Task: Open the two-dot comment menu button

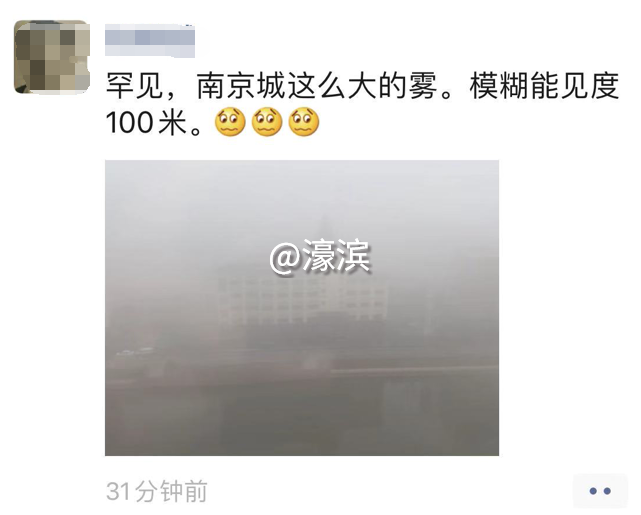Action: point(600,491)
